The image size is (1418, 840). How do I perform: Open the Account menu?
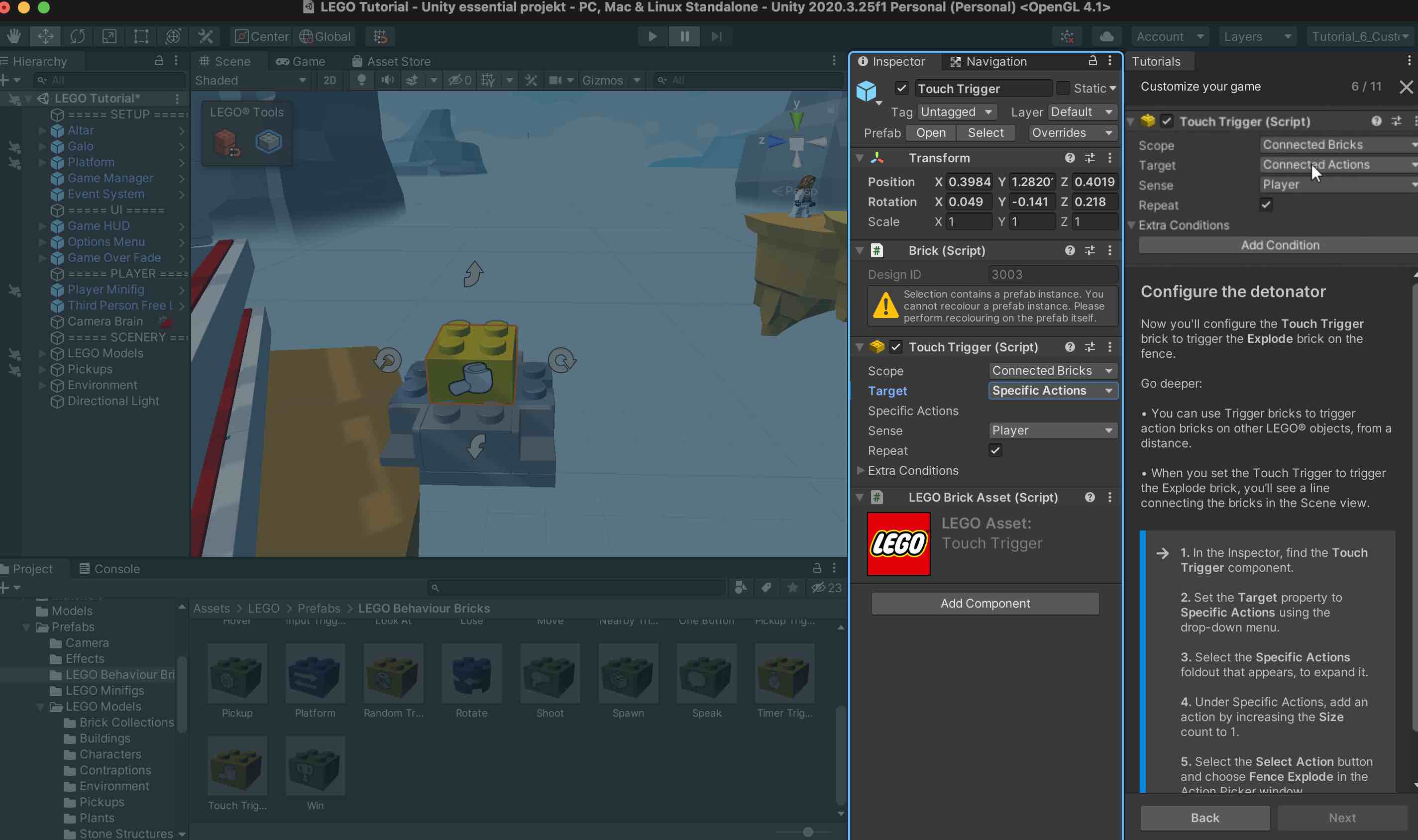[x=1170, y=36]
